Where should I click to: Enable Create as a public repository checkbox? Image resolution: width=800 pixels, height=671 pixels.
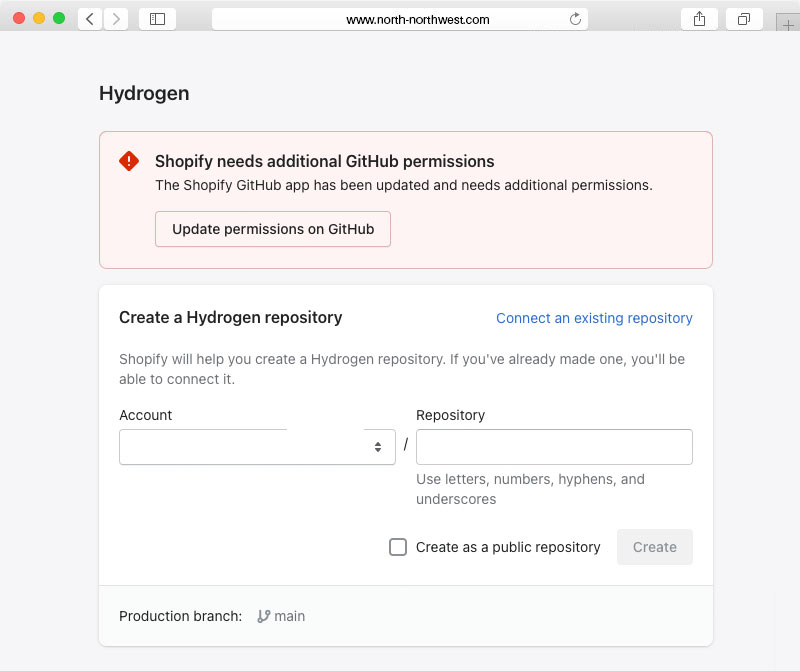point(398,547)
